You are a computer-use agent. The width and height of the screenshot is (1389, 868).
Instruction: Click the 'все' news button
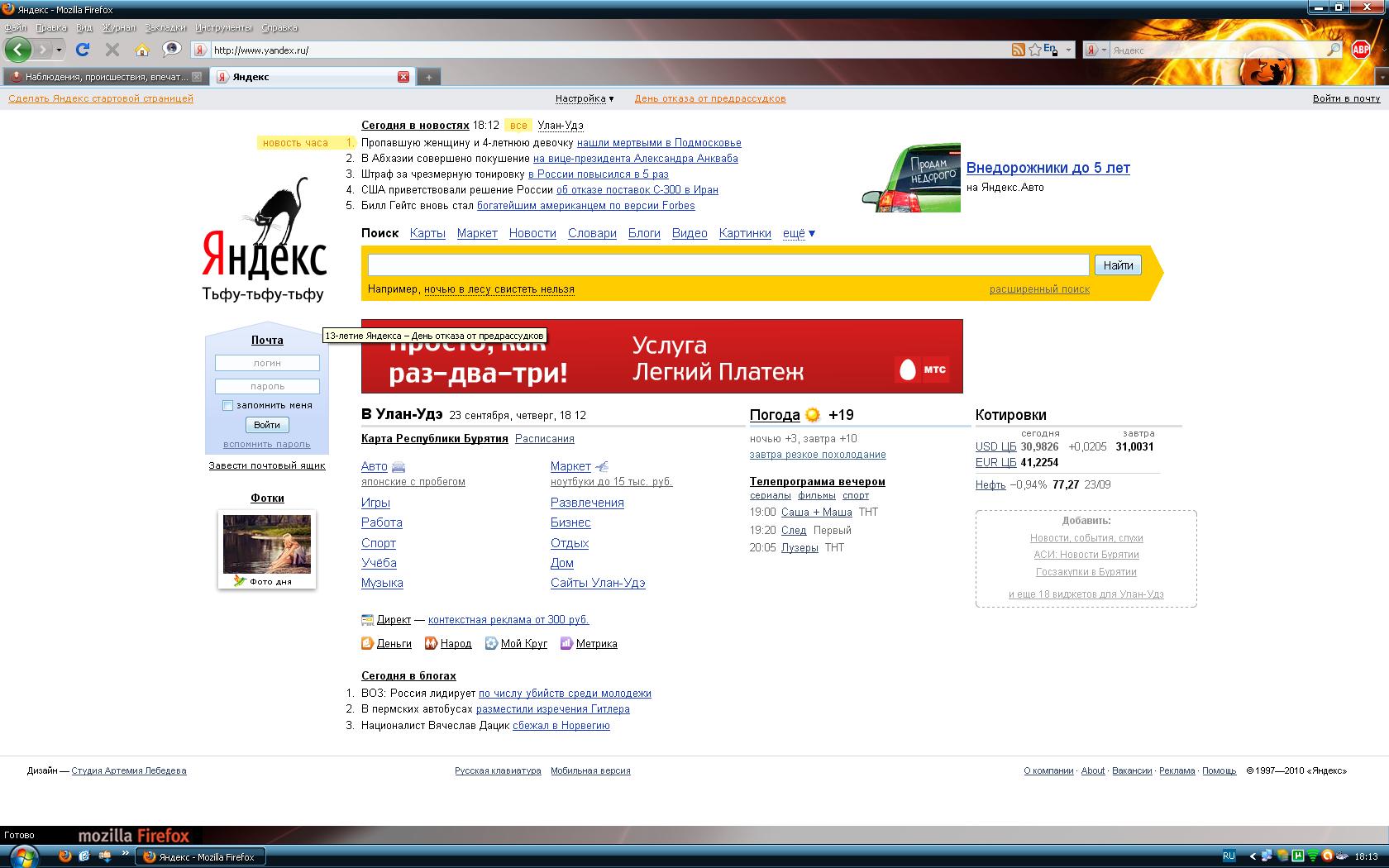click(x=518, y=126)
